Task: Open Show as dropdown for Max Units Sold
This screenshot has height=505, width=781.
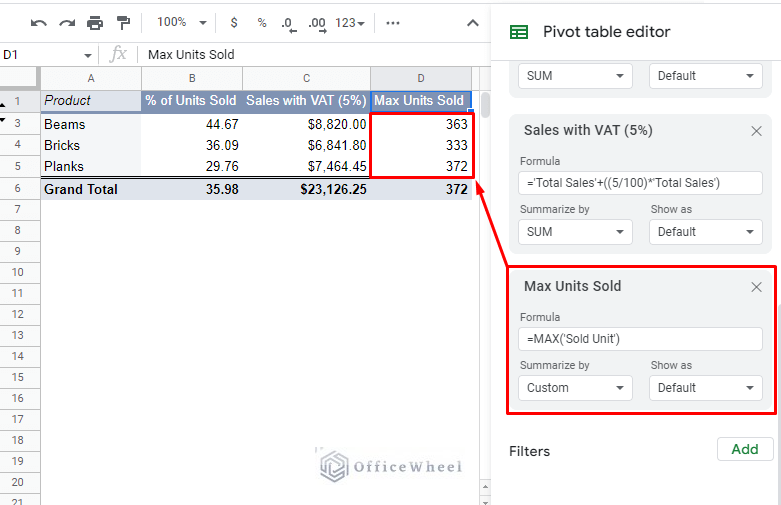Action: tap(705, 388)
